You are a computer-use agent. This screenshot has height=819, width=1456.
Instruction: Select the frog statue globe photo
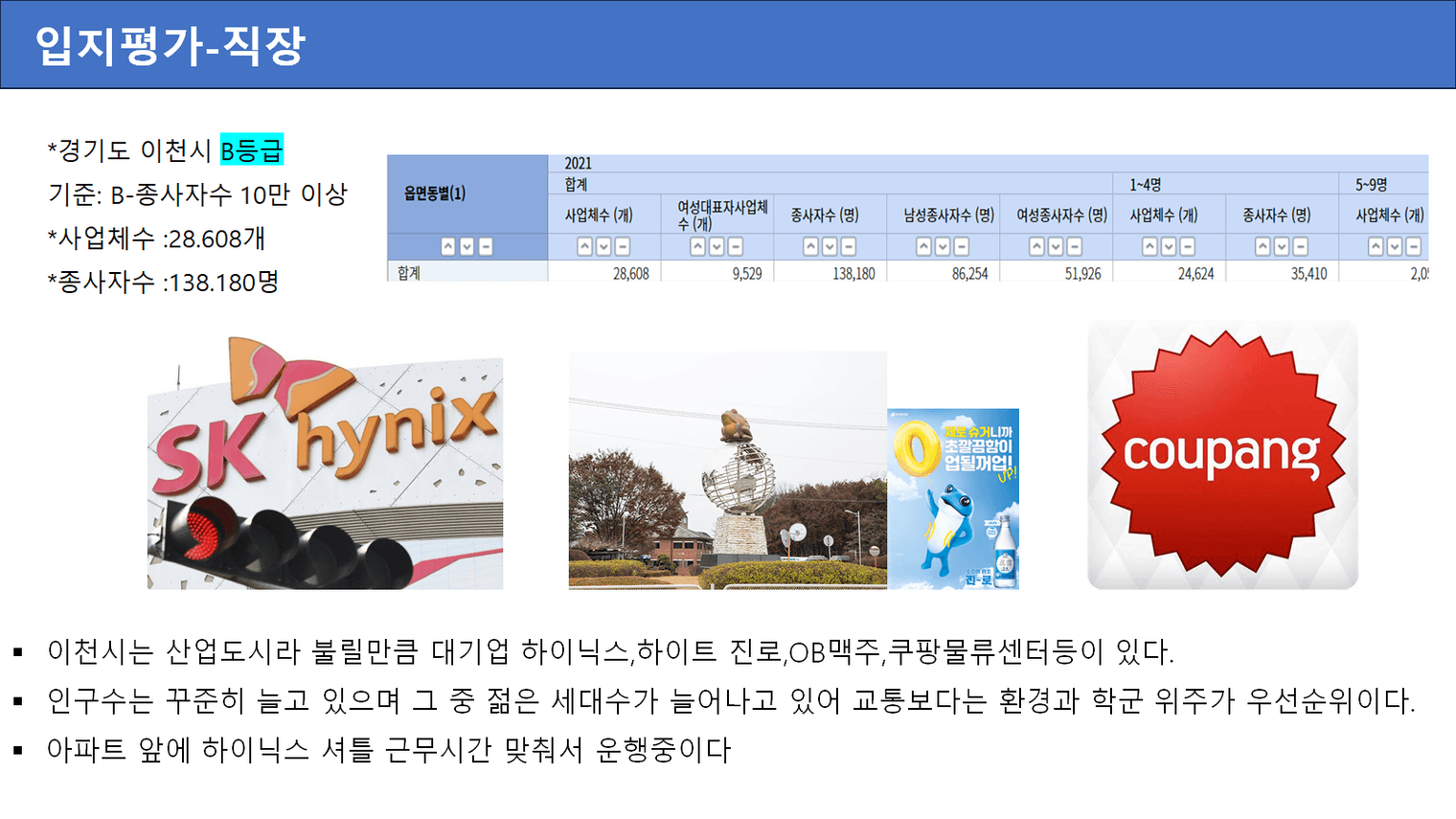(x=728, y=470)
